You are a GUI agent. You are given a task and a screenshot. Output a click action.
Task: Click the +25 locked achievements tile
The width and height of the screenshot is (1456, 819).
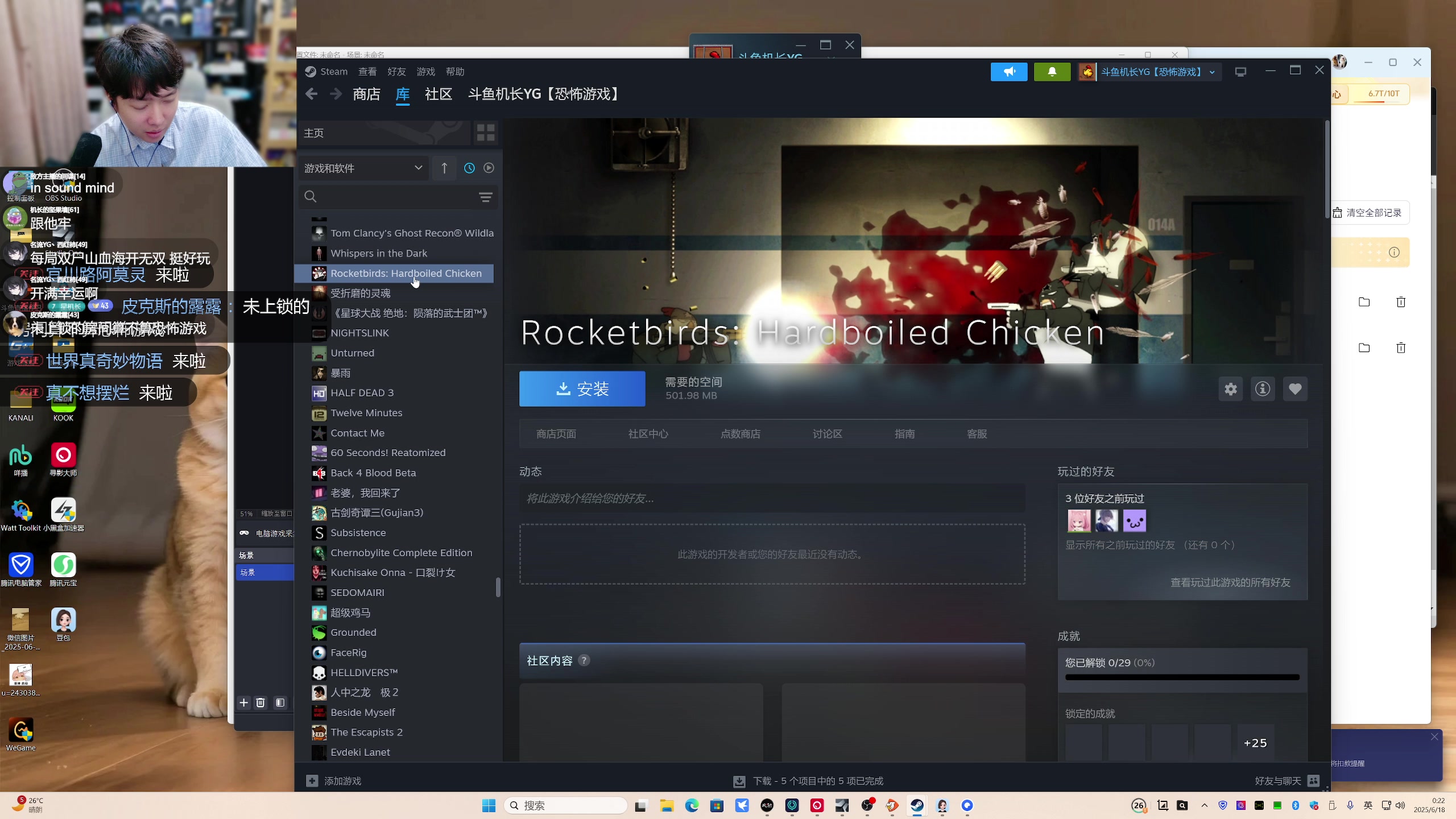click(1255, 743)
